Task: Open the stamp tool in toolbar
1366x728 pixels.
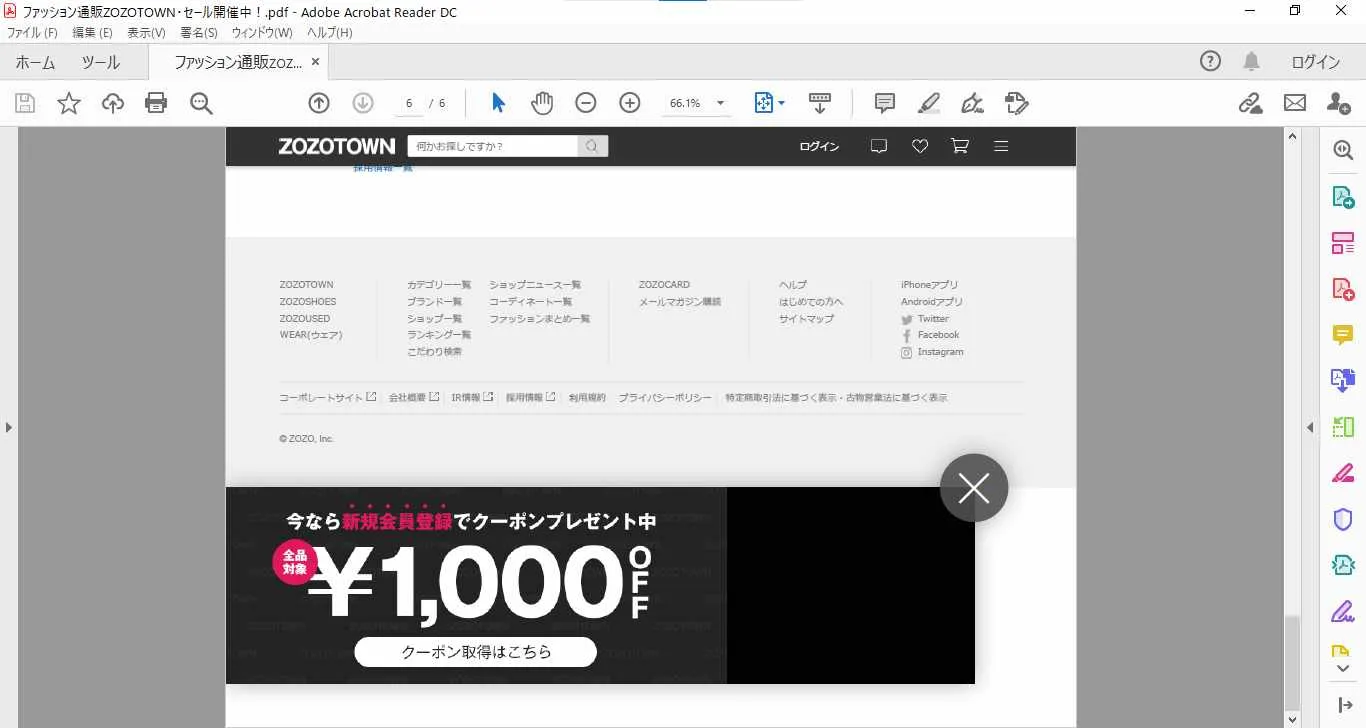Action: click(1016, 103)
